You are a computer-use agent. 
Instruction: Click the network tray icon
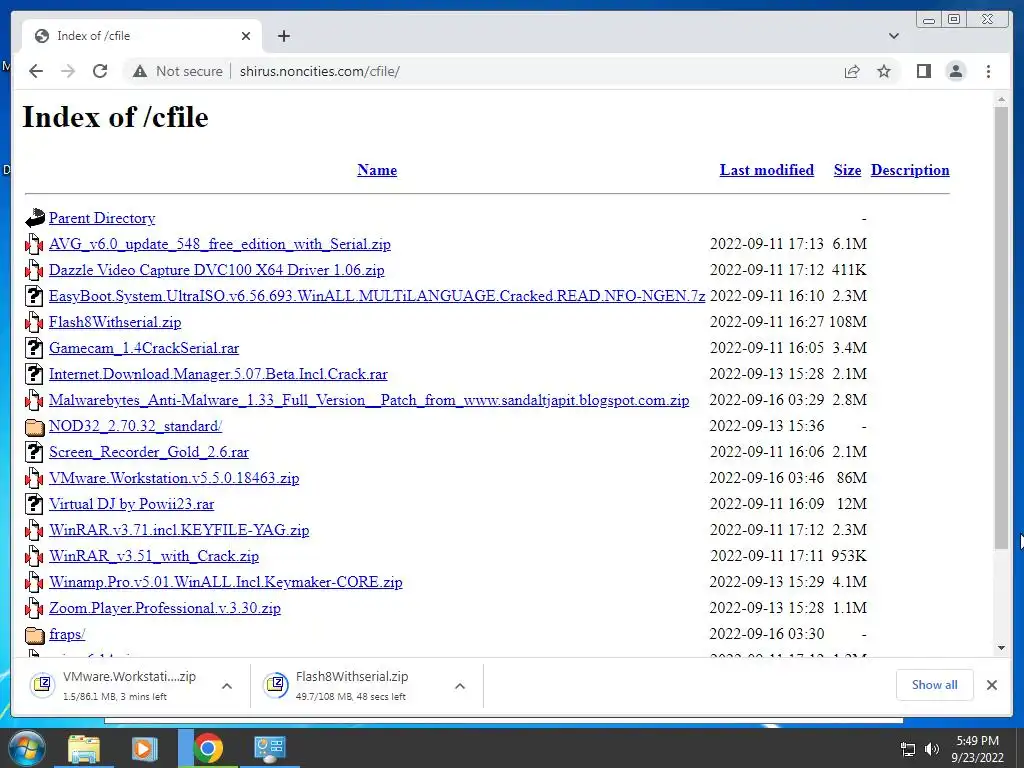(908, 748)
